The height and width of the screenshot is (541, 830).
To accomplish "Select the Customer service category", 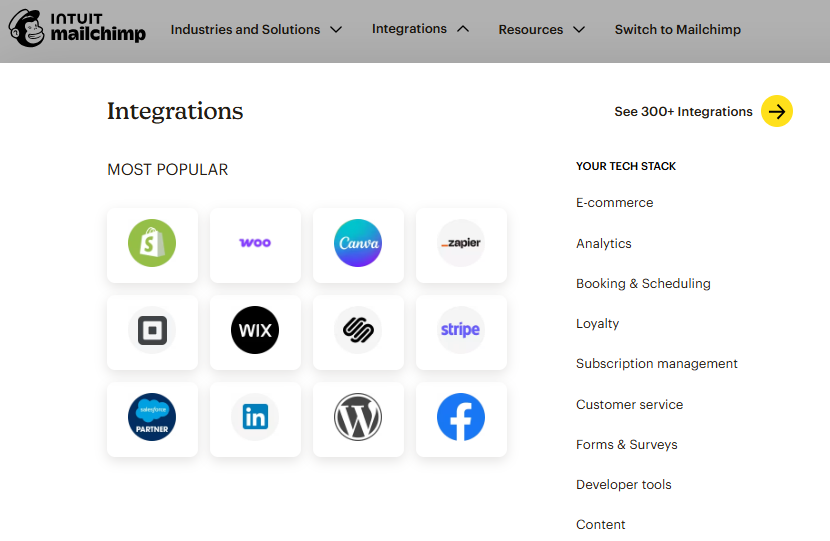I will [629, 404].
